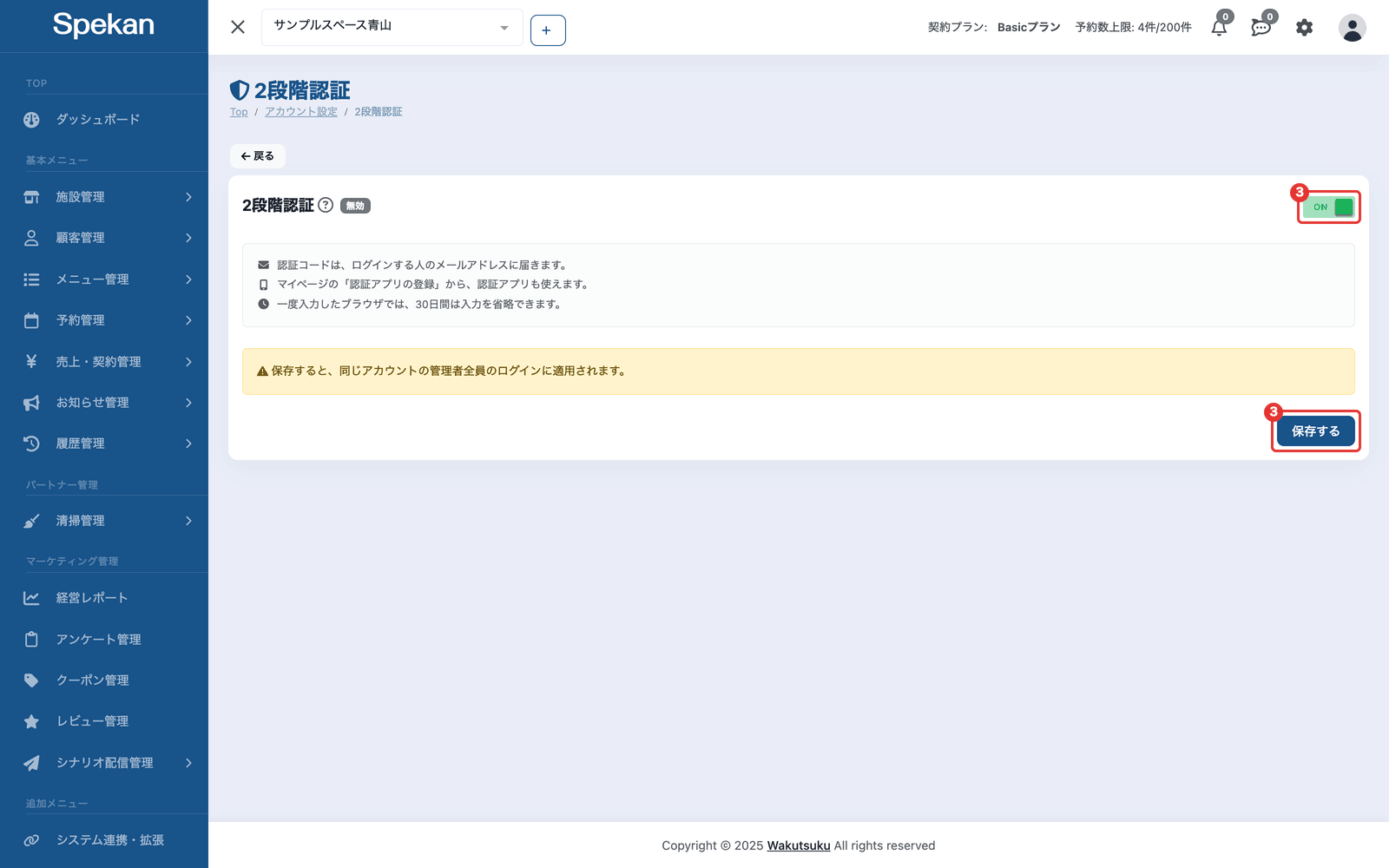This screenshot has height=868, width=1389.
Task: Open the サンプルスペース青山 space dropdown
Action: point(392,27)
